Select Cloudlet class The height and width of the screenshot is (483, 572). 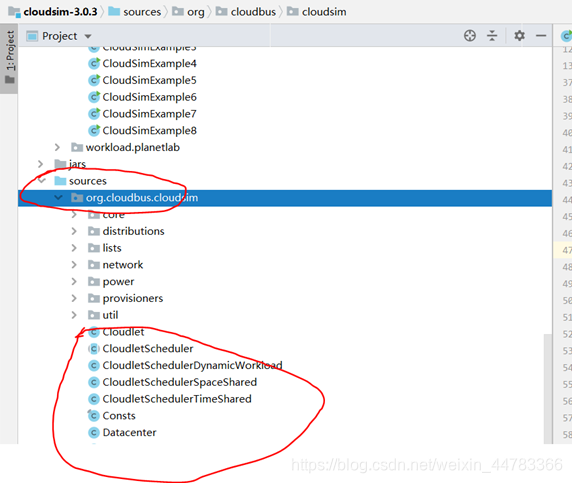[x=123, y=332]
